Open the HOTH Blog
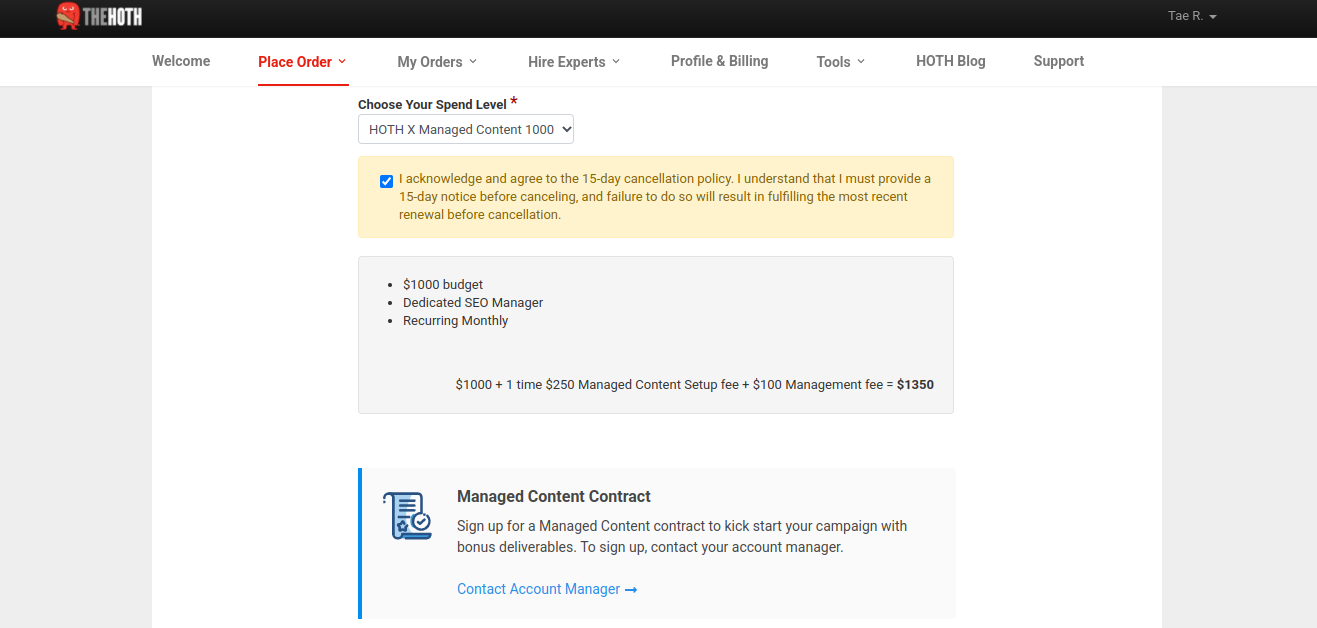This screenshot has width=1317, height=628. pos(951,61)
